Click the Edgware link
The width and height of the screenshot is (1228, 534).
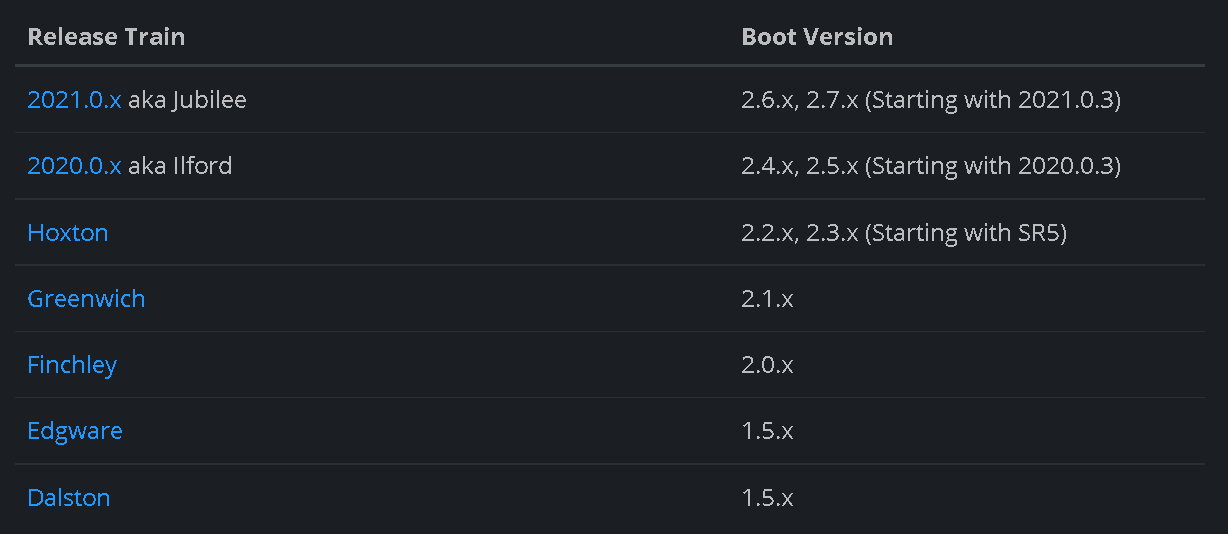tap(75, 431)
